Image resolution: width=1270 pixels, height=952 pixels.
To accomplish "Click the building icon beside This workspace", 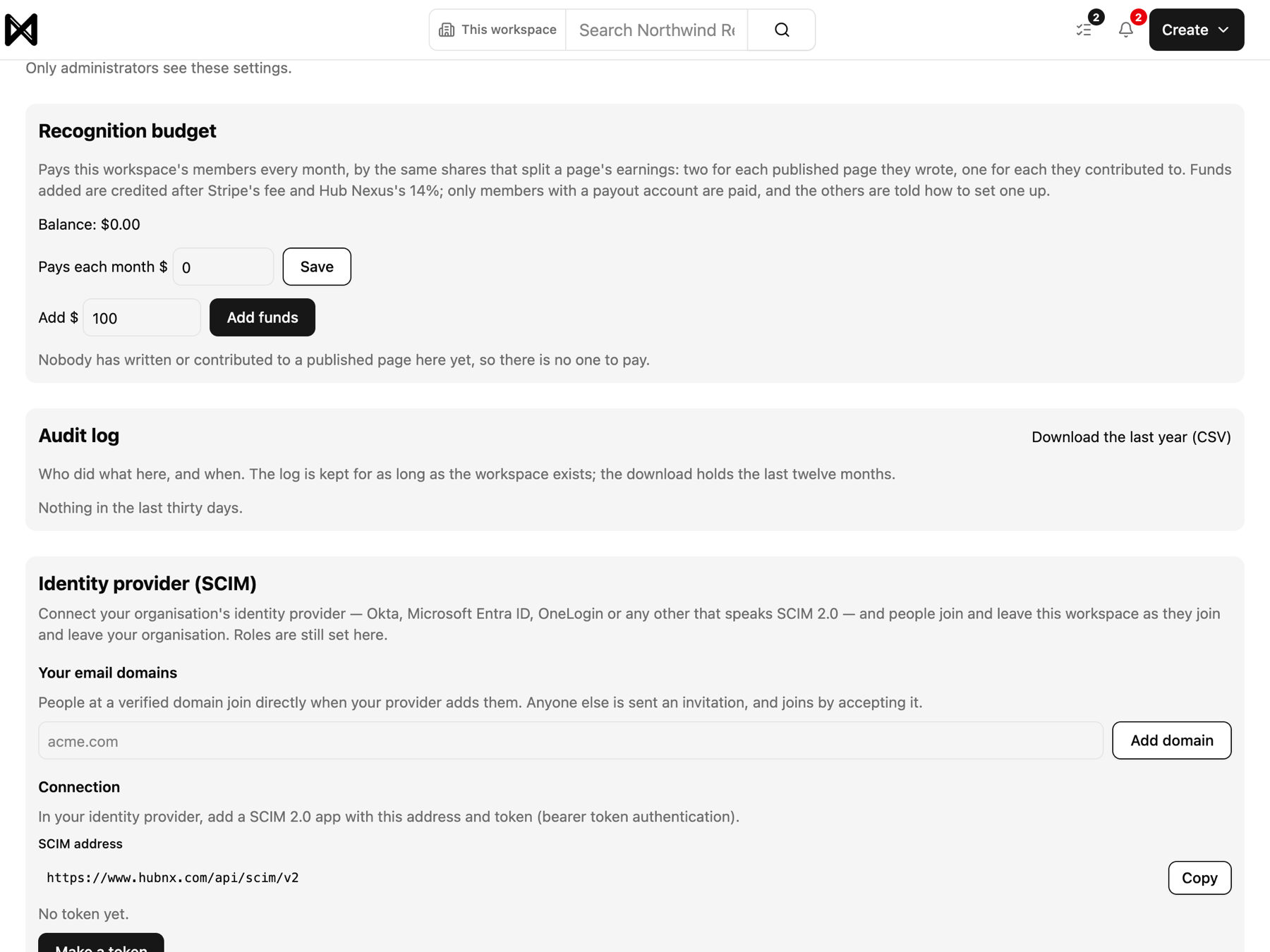I will point(447,30).
